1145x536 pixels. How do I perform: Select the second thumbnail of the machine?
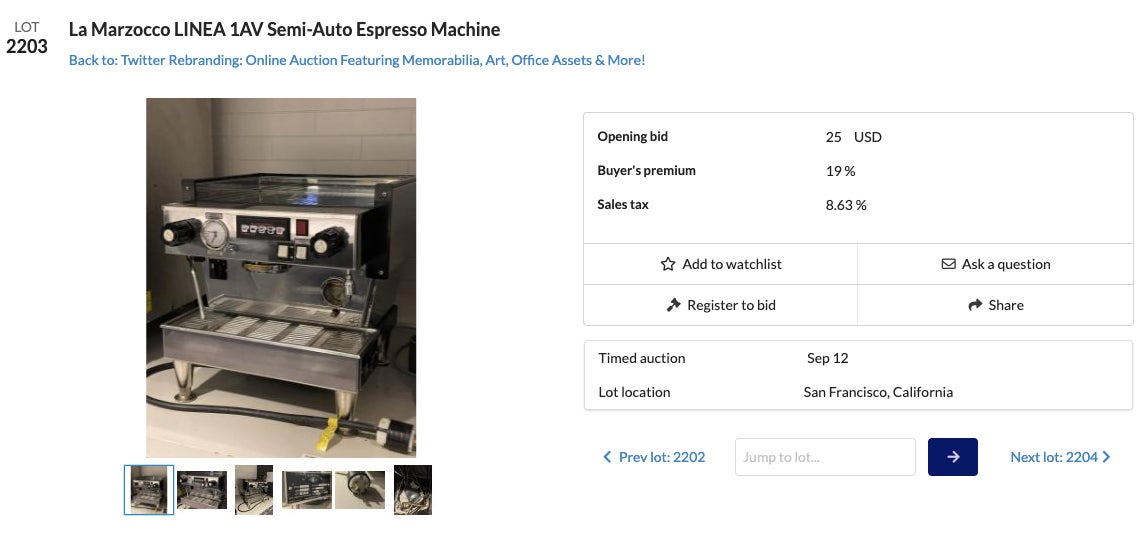click(202, 490)
